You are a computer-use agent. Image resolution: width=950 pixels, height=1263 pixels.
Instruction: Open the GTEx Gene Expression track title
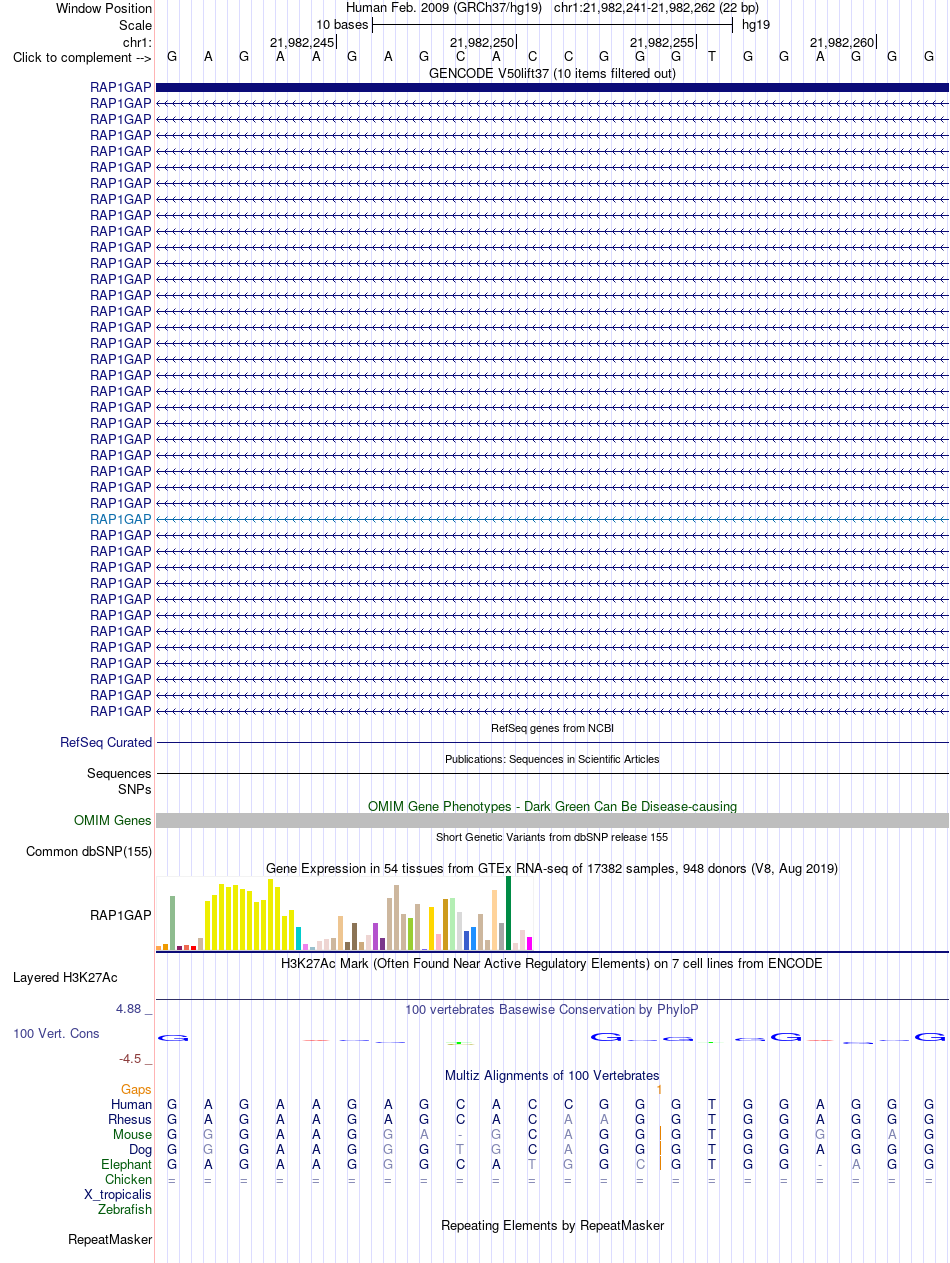[x=552, y=868]
